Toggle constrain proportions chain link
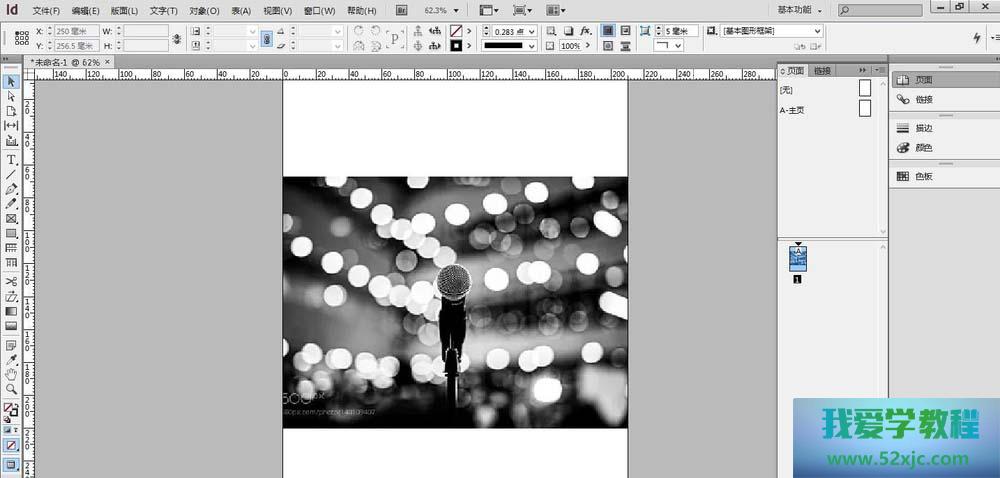 [x=177, y=39]
